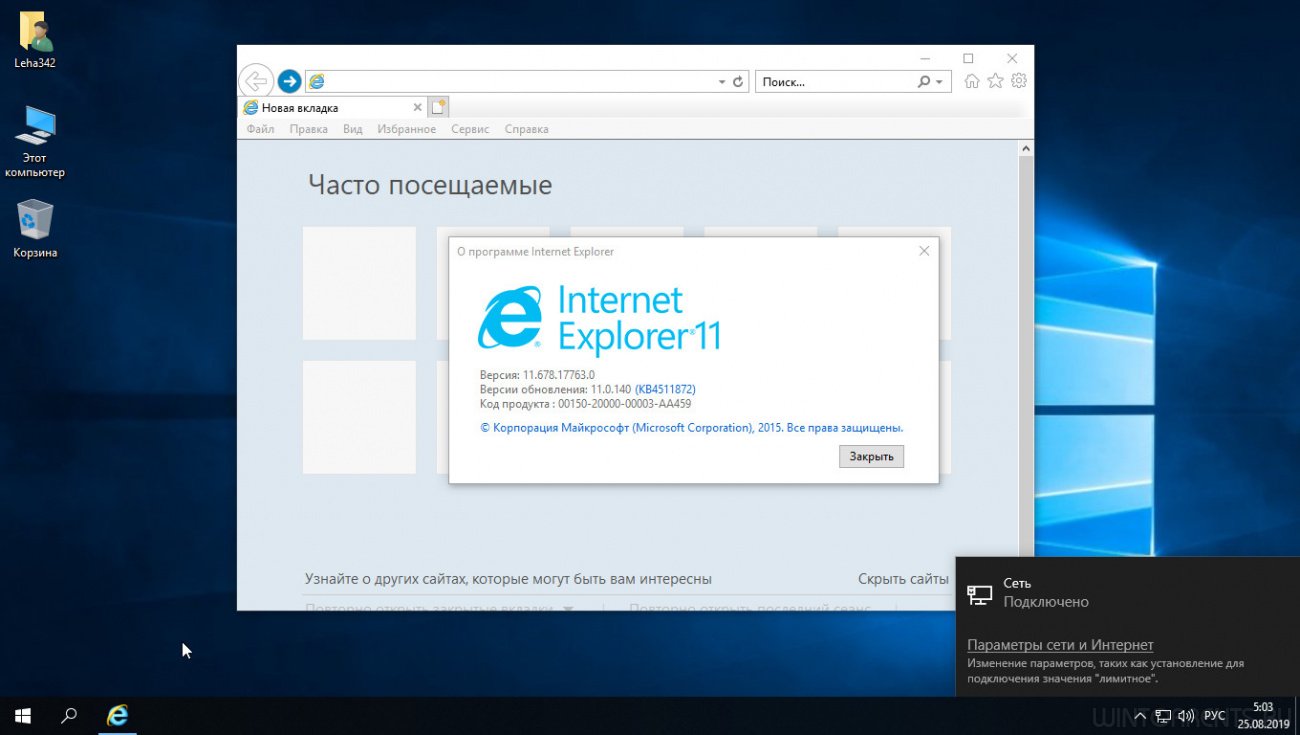Click the magnifier search icon
The height and width of the screenshot is (735, 1300).
coord(923,82)
